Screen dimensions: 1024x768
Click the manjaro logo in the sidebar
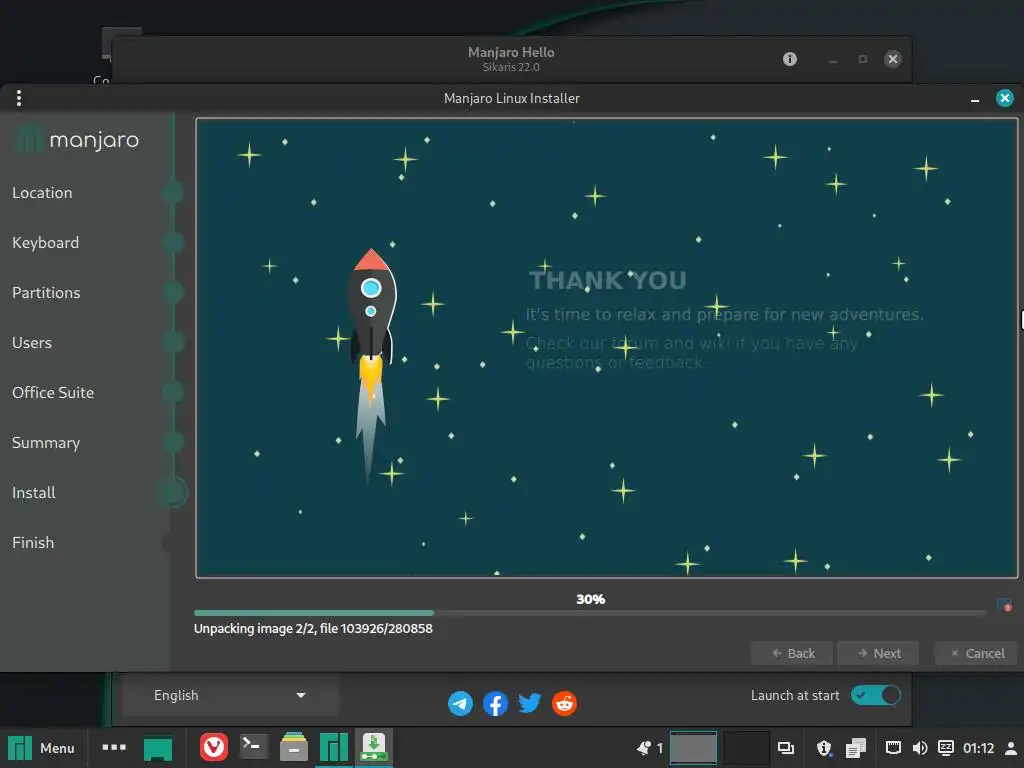[x=78, y=140]
